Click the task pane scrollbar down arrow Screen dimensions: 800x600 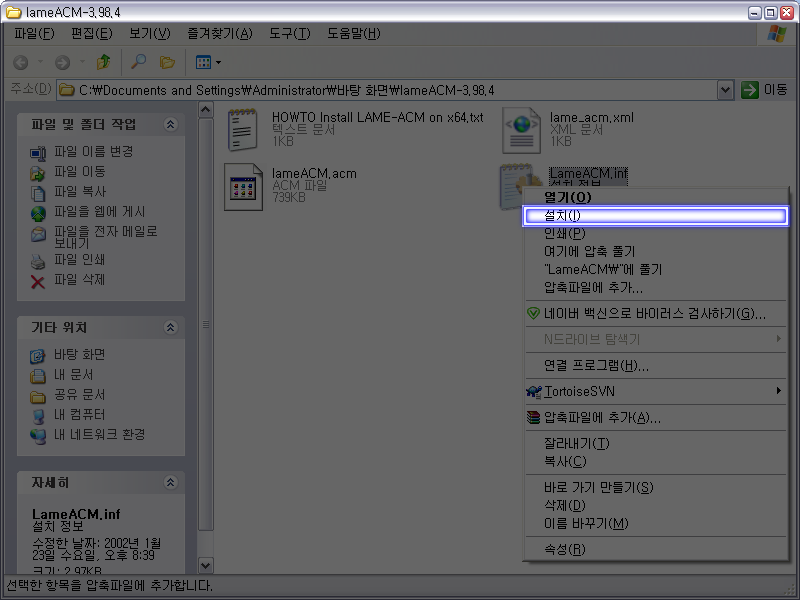tap(205, 565)
